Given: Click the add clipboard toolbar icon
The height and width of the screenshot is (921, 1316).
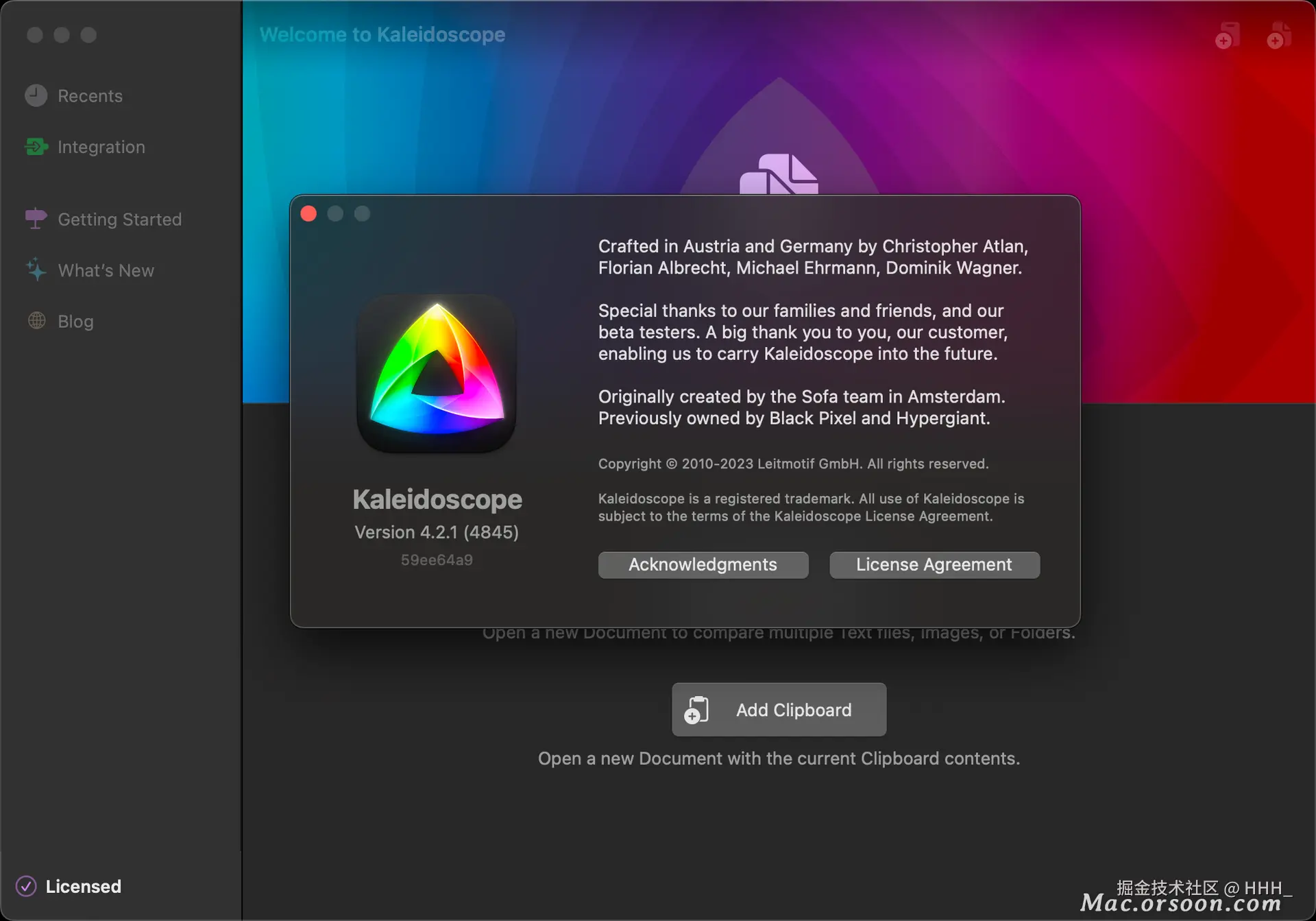Looking at the screenshot, I should (x=1227, y=36).
